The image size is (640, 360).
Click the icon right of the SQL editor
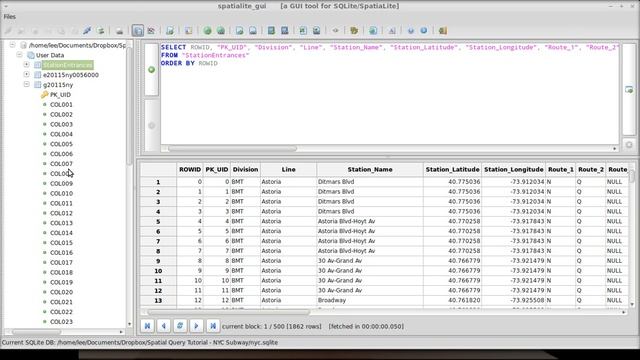click(x=629, y=89)
